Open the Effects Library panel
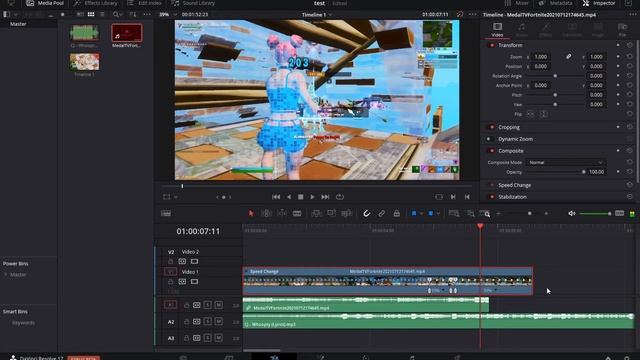640x360 pixels. click(x=96, y=3)
